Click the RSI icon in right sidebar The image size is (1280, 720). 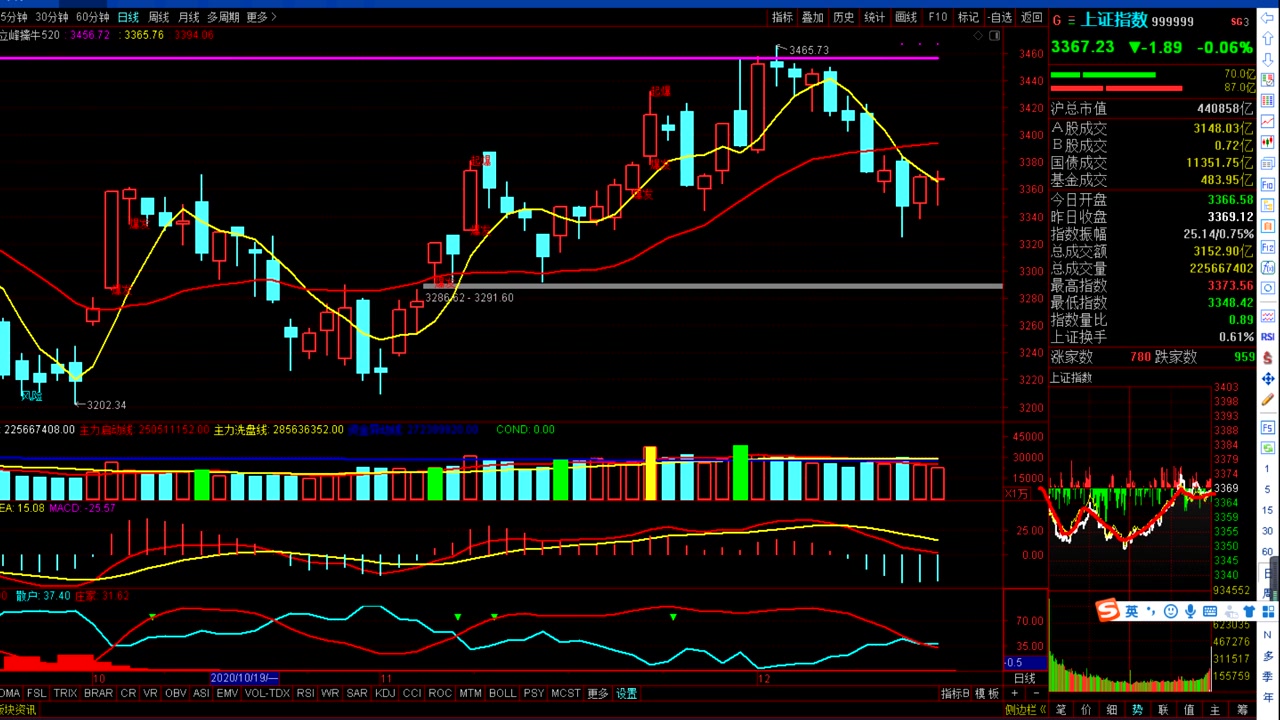pyautogui.click(x=1268, y=337)
